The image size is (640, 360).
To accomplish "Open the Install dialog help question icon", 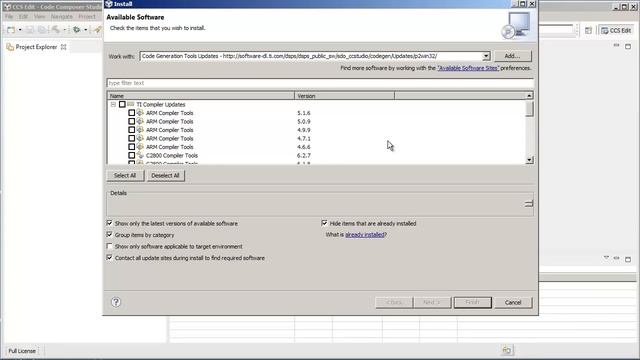I will click(x=116, y=302).
